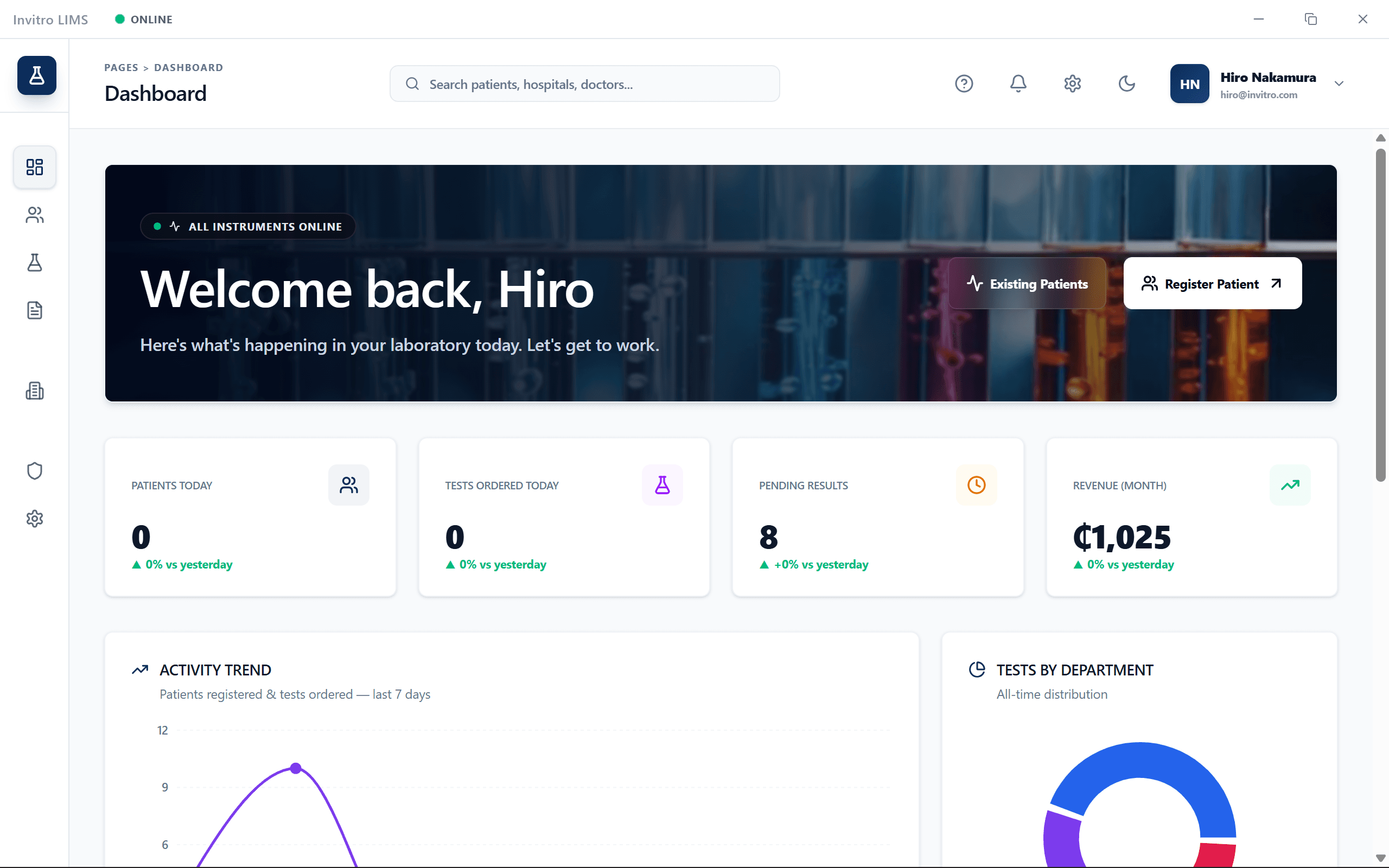Click the Existing Patients button
This screenshot has height=868, width=1389.
pyautogui.click(x=1027, y=284)
